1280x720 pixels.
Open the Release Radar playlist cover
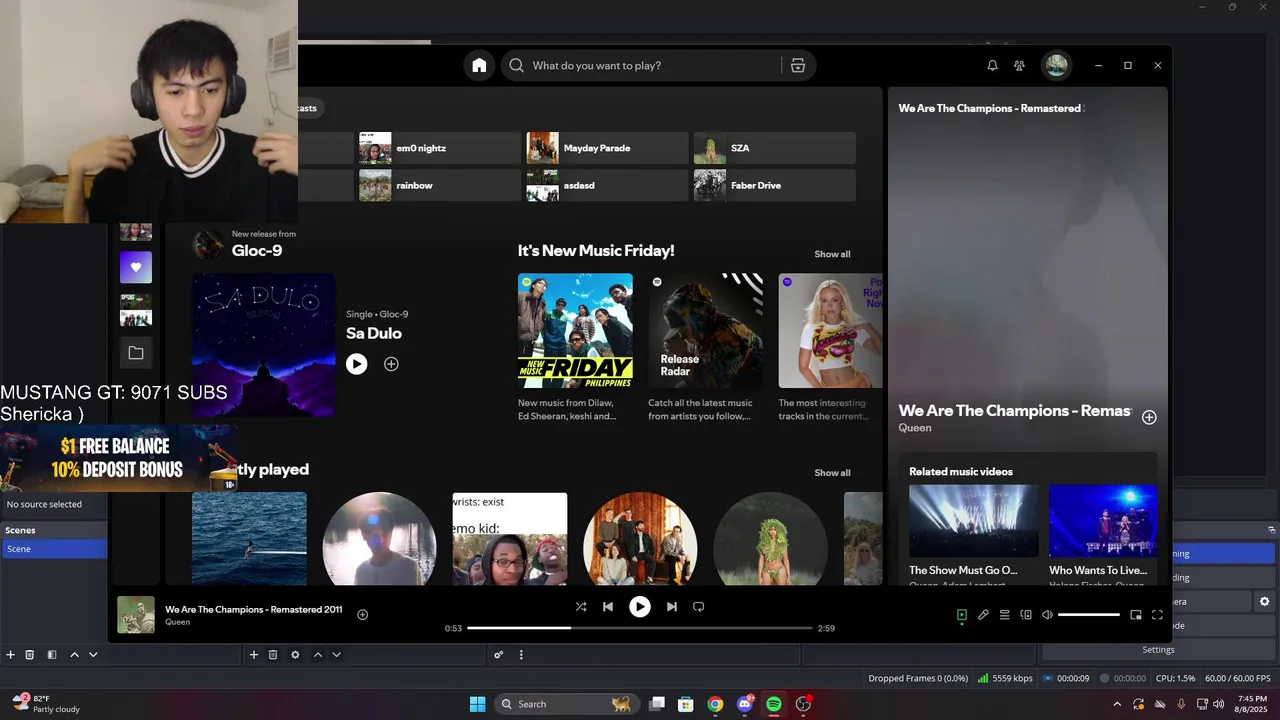click(706, 331)
